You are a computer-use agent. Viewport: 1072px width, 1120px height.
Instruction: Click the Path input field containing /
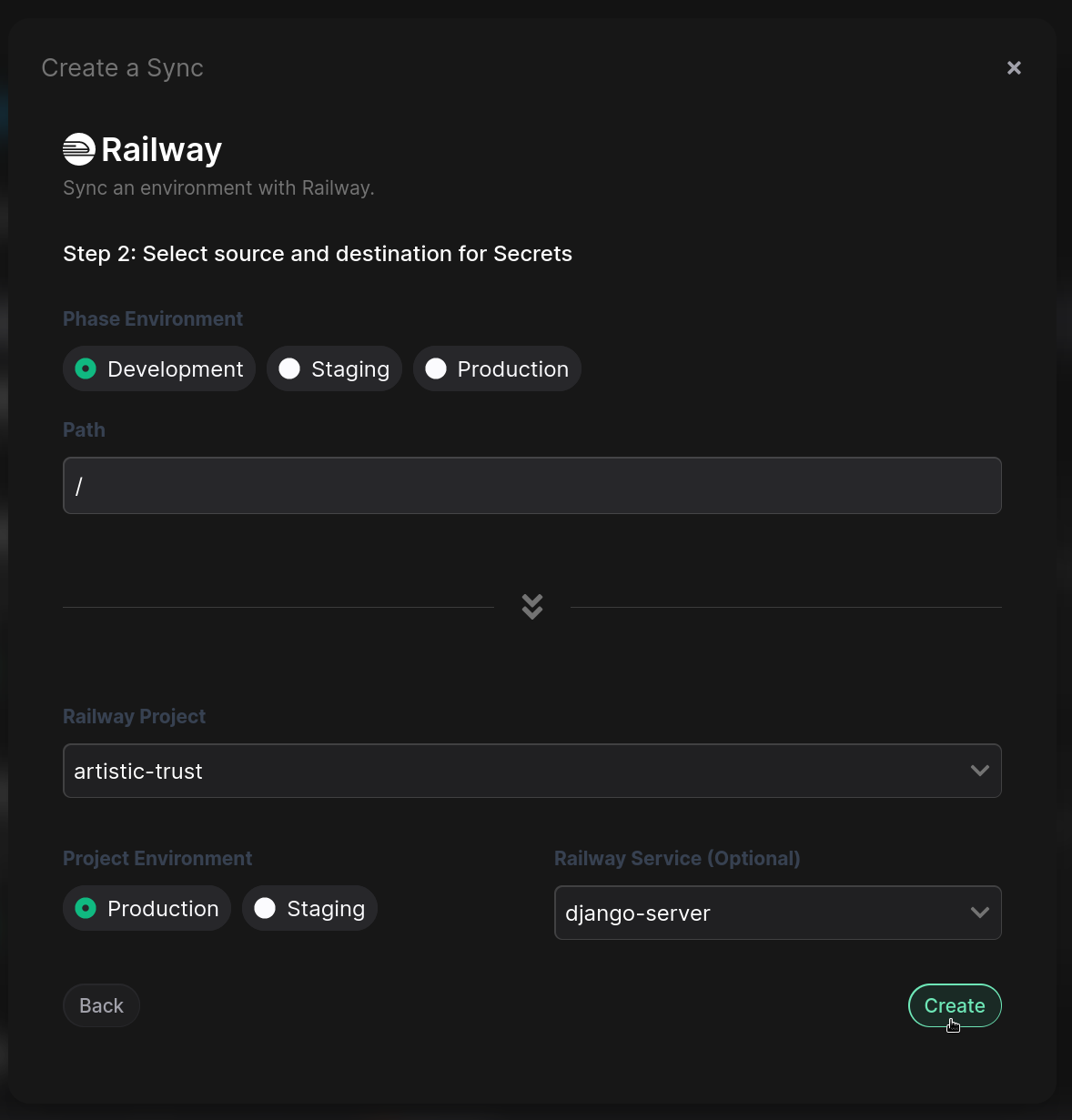[531, 485]
